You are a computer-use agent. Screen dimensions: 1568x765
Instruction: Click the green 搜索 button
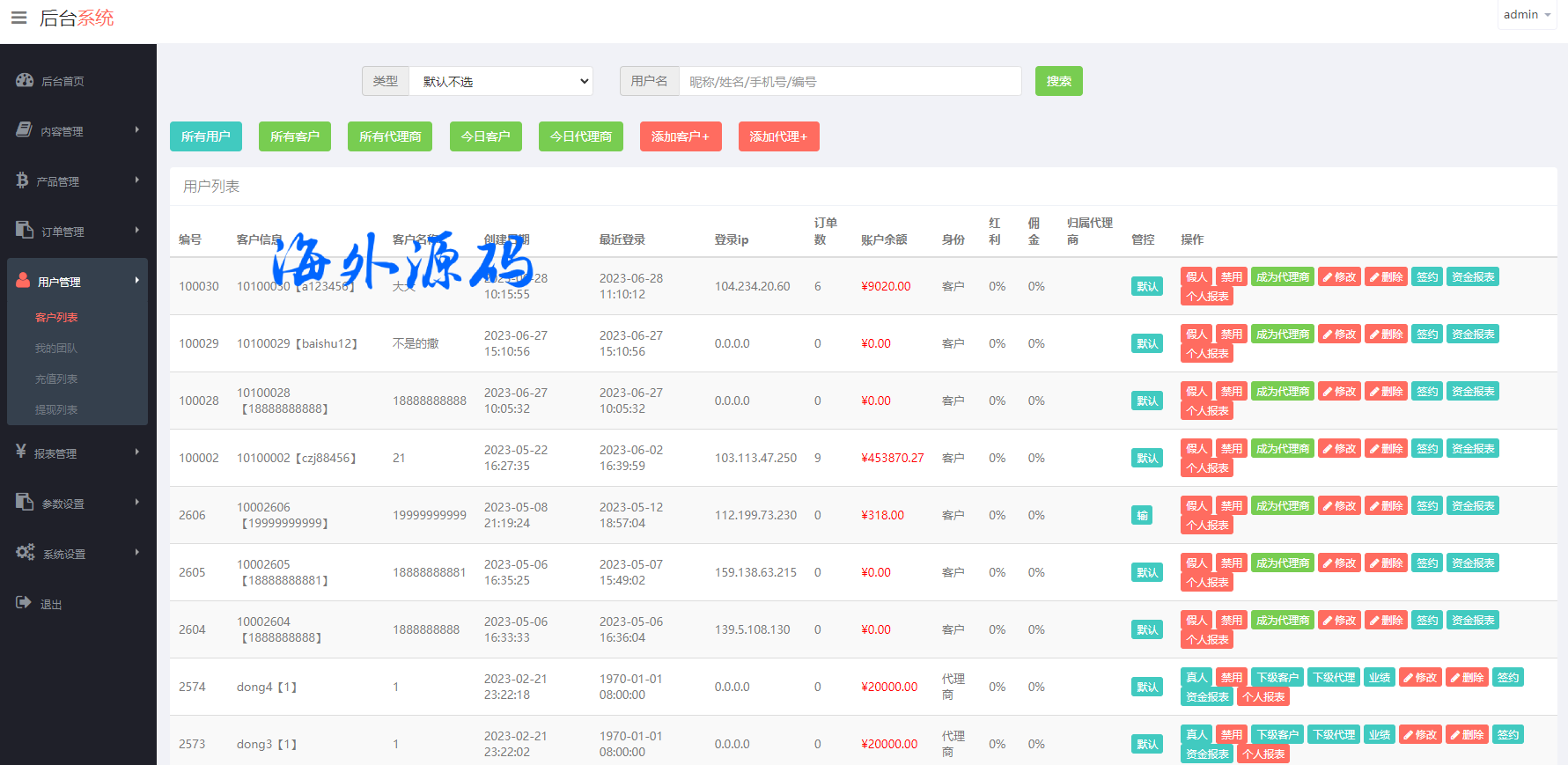pyautogui.click(x=1058, y=82)
